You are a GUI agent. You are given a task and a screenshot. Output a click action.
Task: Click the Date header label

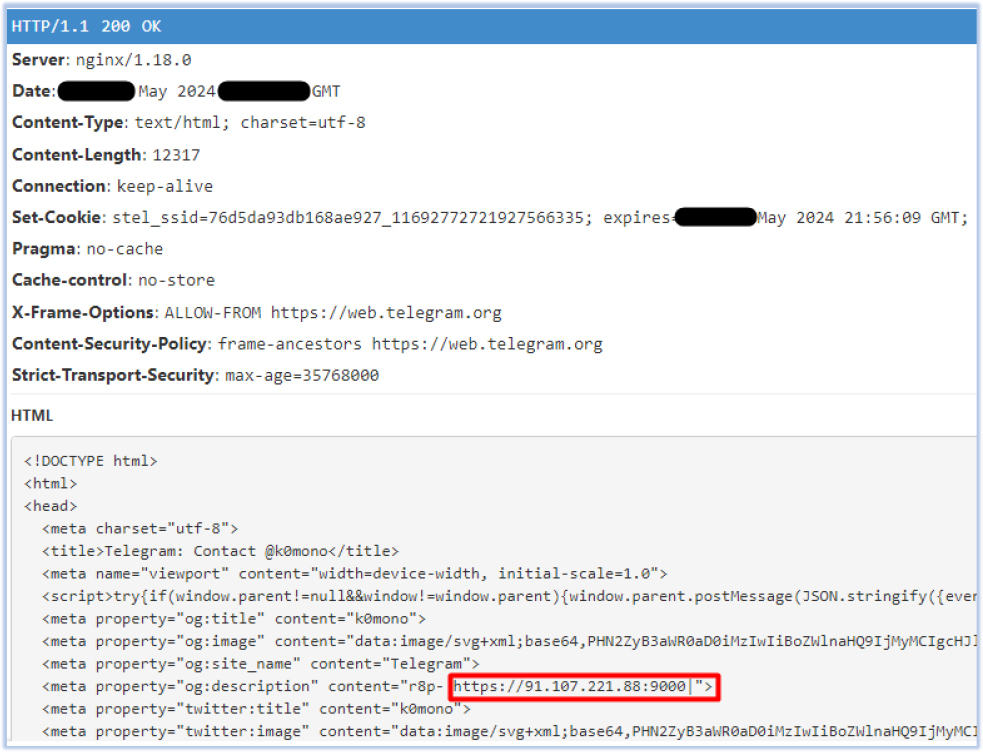pyautogui.click(x=33, y=91)
